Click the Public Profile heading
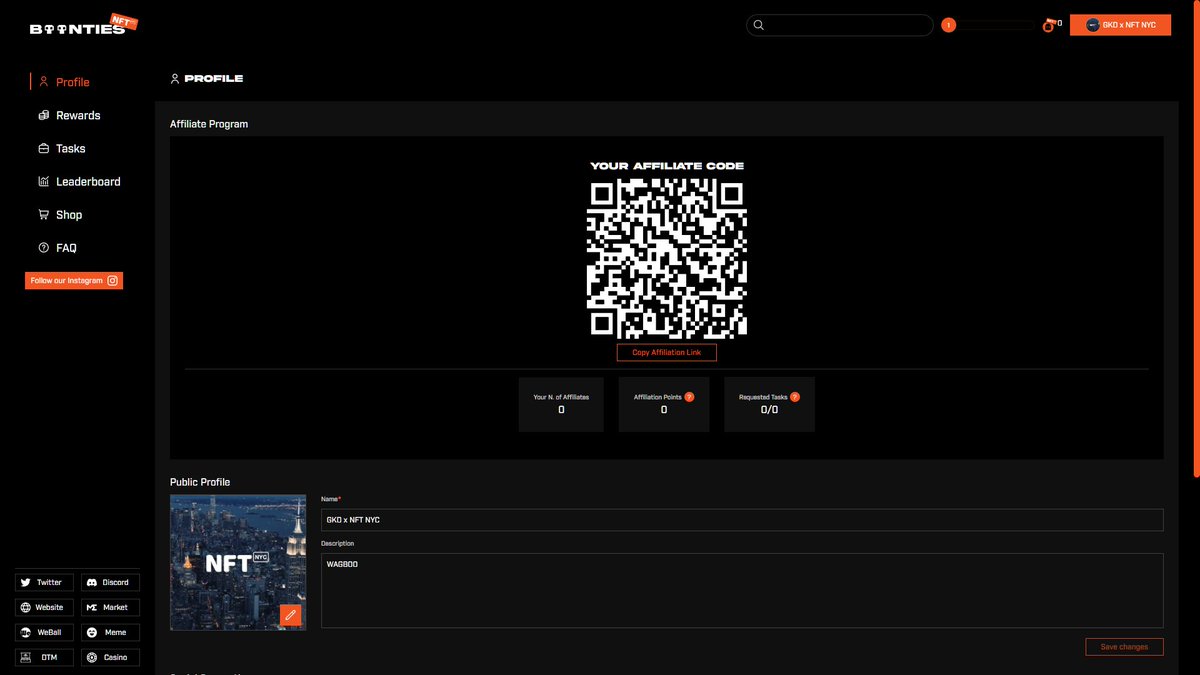This screenshot has width=1200, height=675. pyautogui.click(x=200, y=482)
